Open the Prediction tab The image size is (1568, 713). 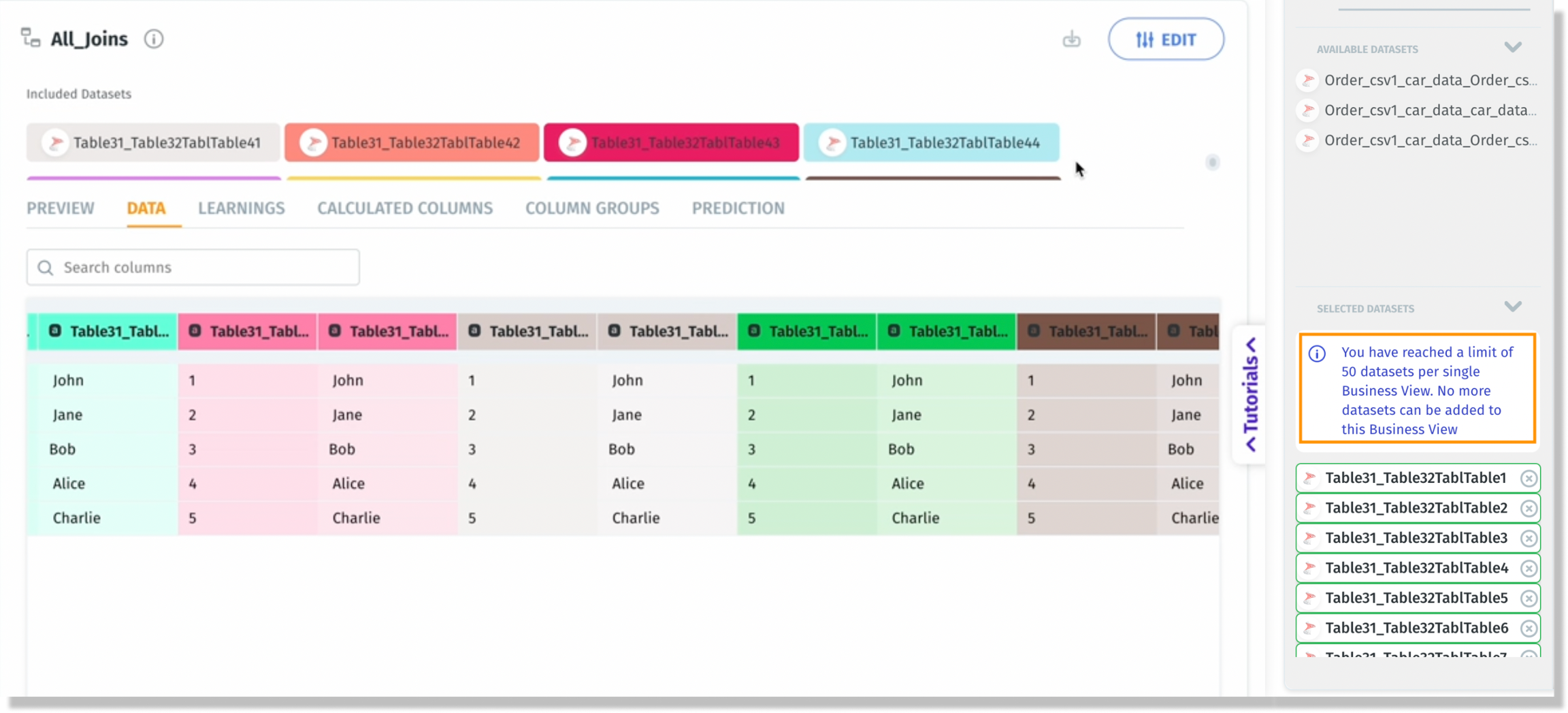coord(738,208)
